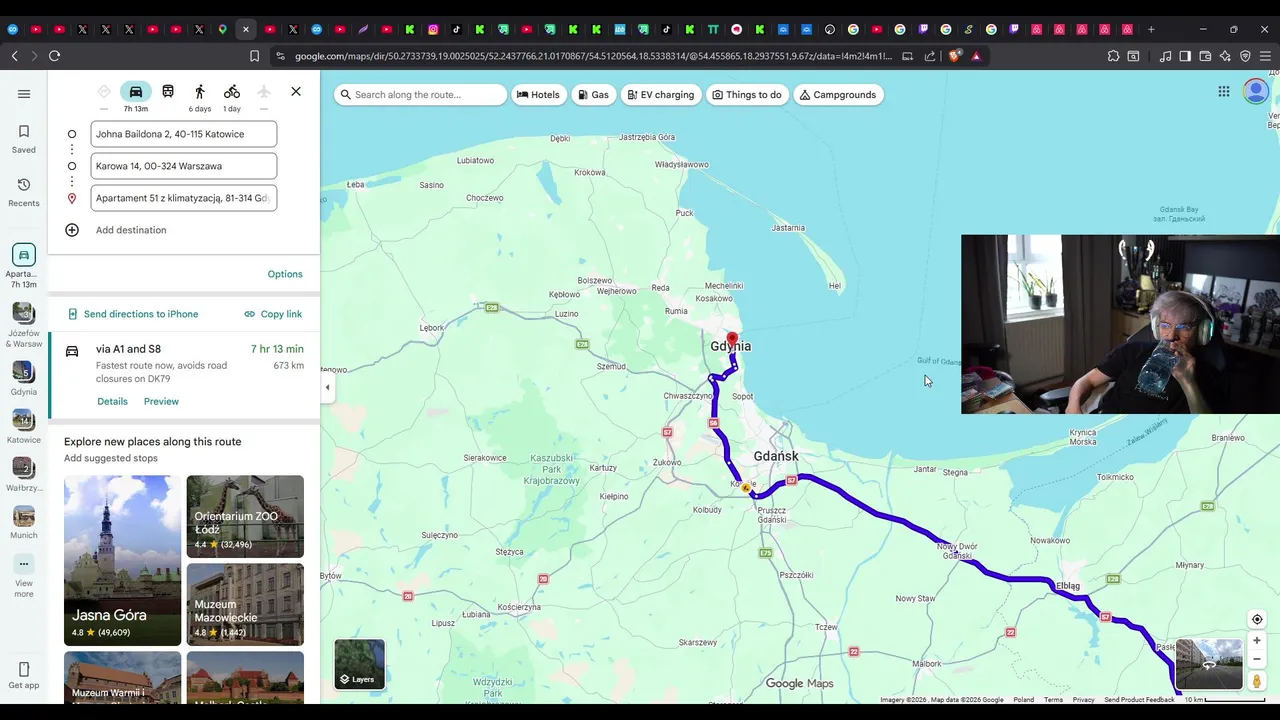Viewport: 1280px width, 720px height.
Task: Open Gdynia recent item
Action: pos(24,378)
